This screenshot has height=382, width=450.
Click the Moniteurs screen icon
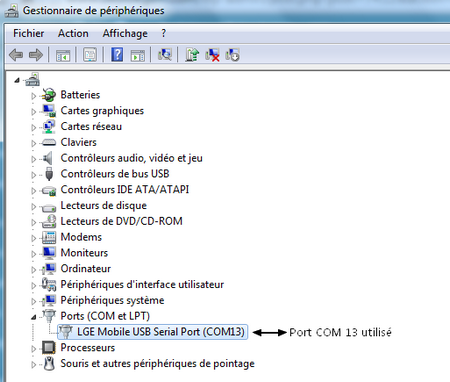[x=49, y=253]
